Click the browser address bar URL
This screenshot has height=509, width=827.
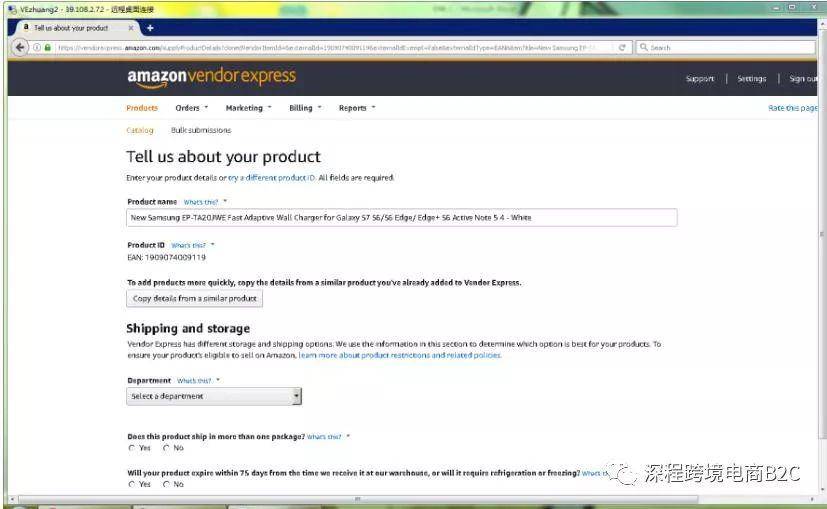[327, 47]
